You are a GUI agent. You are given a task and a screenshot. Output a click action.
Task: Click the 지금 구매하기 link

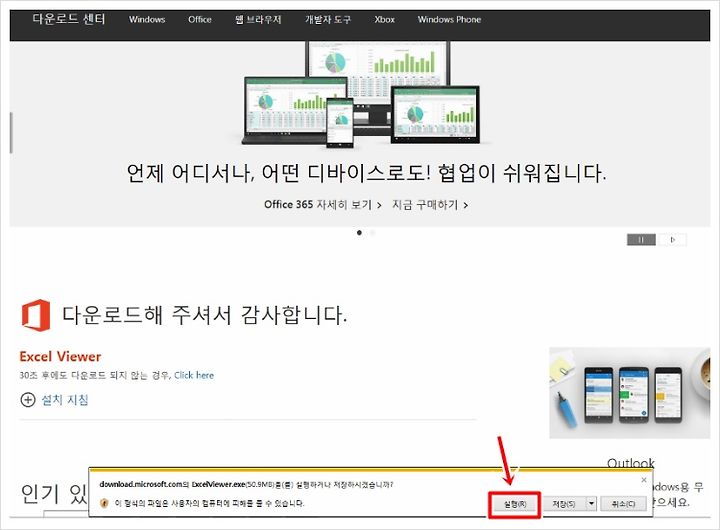430,204
